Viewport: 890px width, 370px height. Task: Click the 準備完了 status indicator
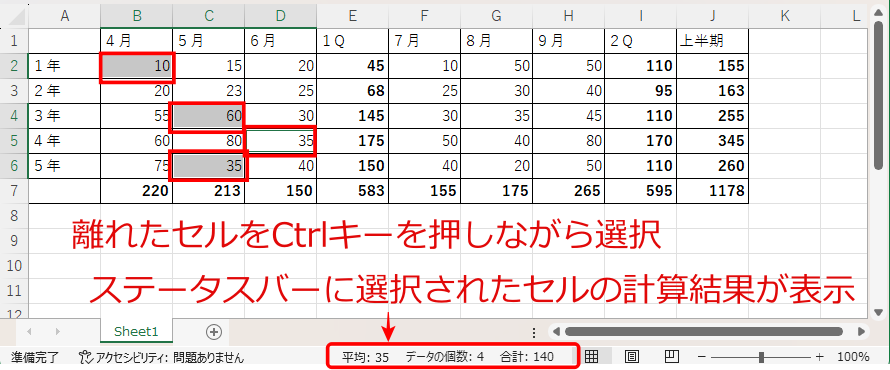point(35,357)
